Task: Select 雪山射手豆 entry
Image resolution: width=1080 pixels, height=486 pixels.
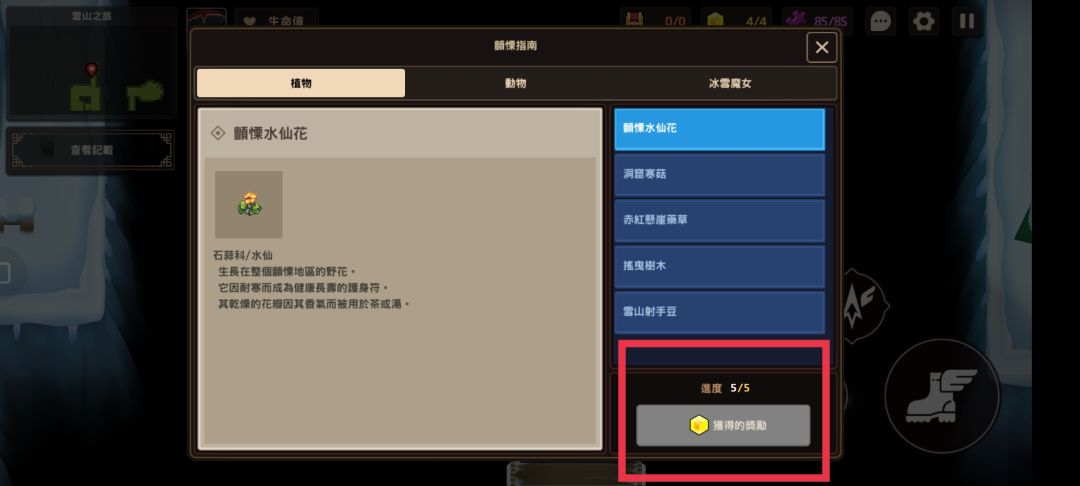Action: click(x=720, y=312)
